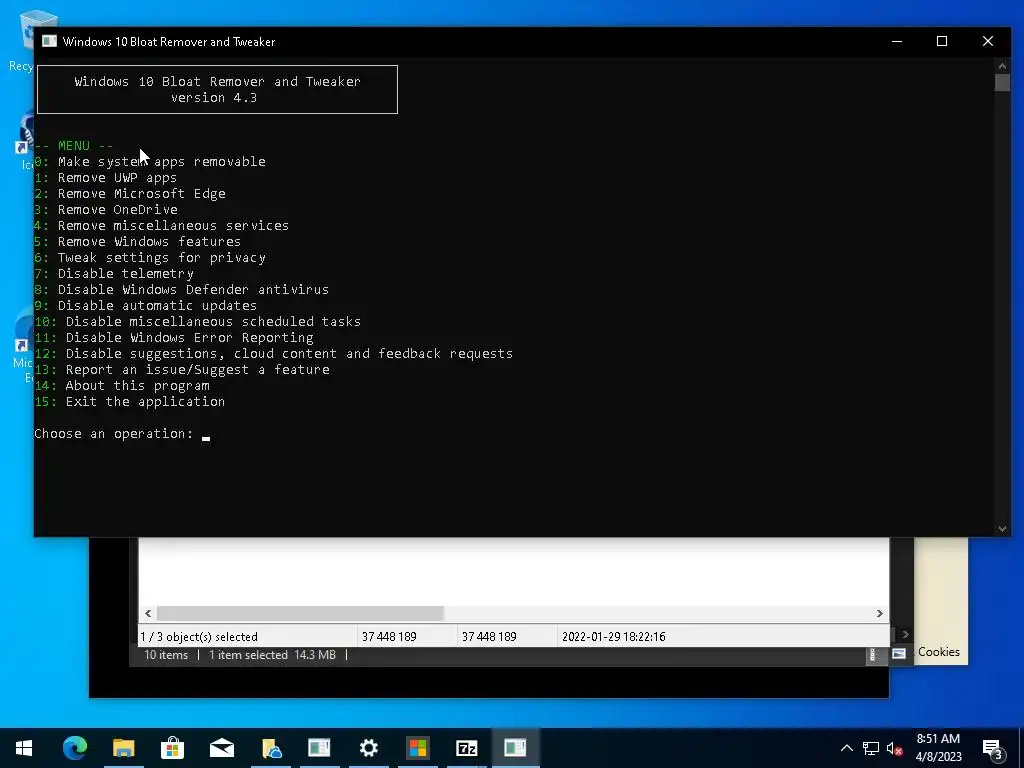Click menu line "4: Remove miscellaneous services"
The height and width of the screenshot is (768, 1024).
[161, 225]
